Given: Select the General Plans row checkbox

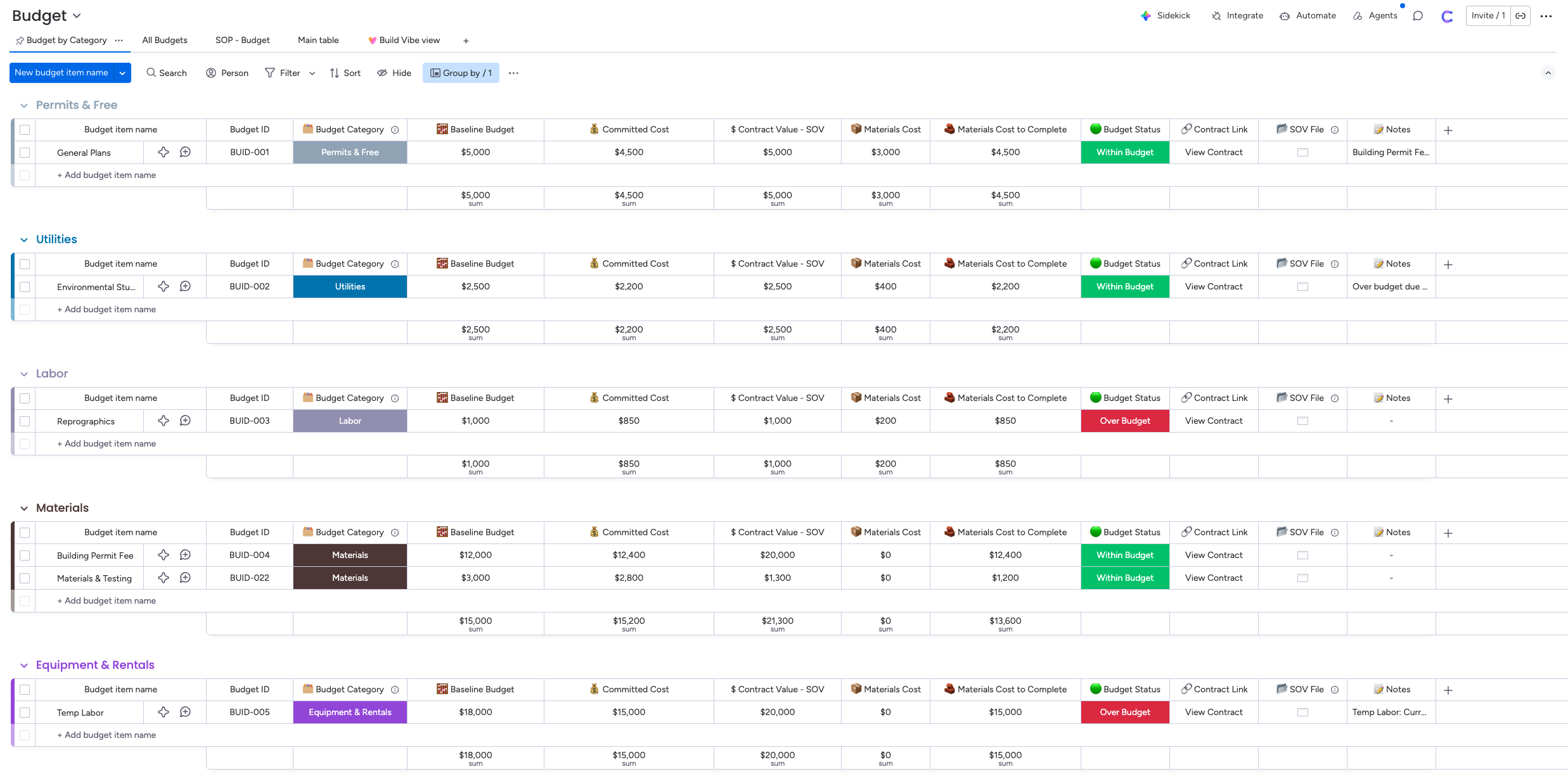Looking at the screenshot, I should pos(25,153).
